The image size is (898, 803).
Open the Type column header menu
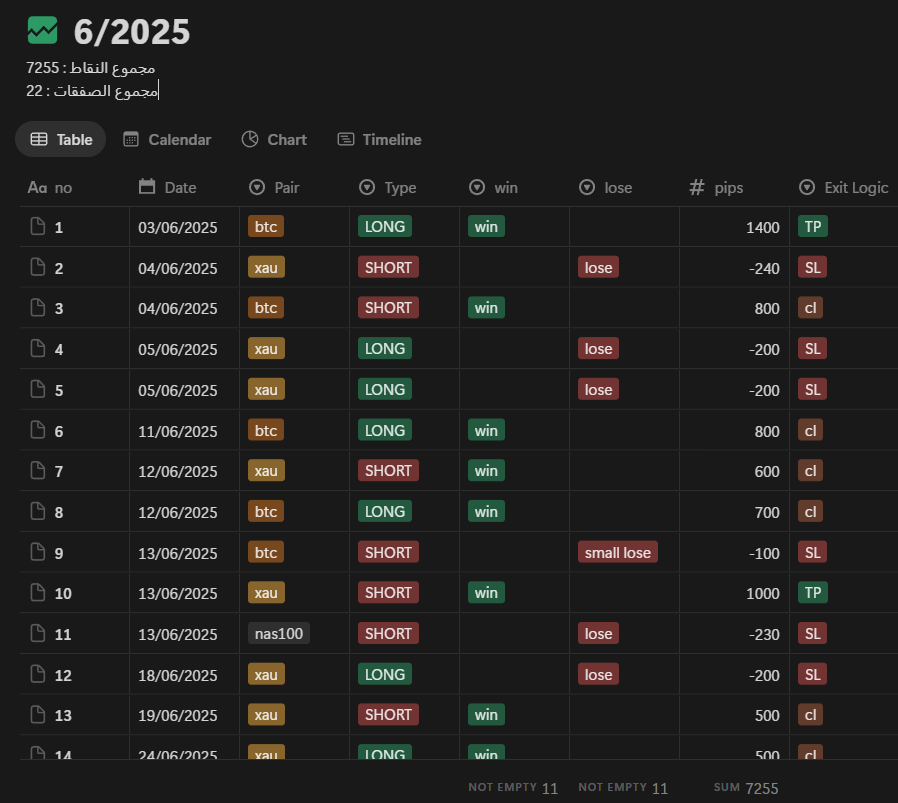tap(388, 187)
